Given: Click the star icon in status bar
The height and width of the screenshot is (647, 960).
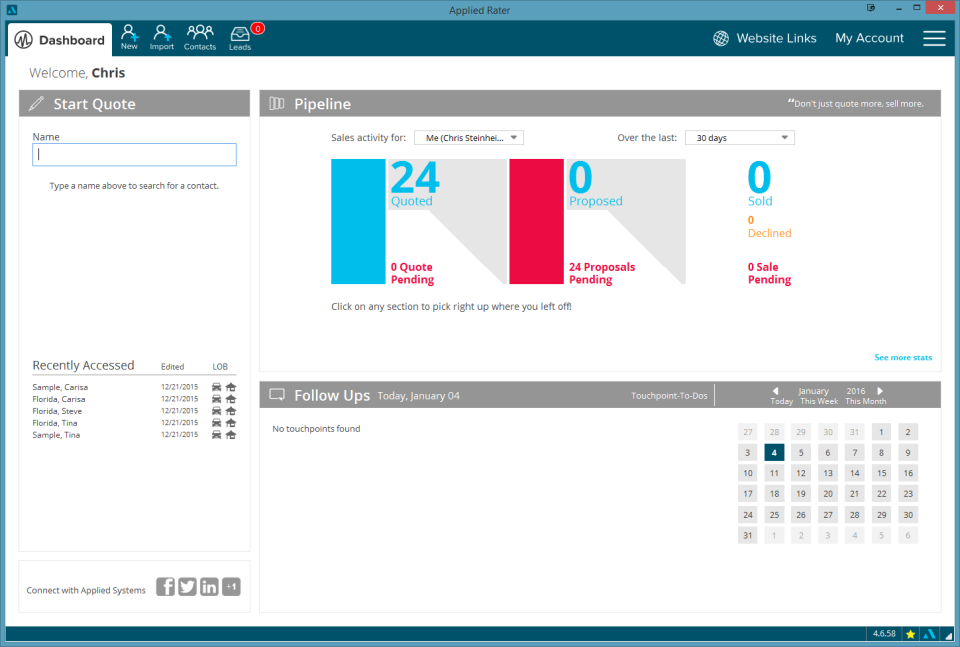Looking at the screenshot, I should coord(910,634).
